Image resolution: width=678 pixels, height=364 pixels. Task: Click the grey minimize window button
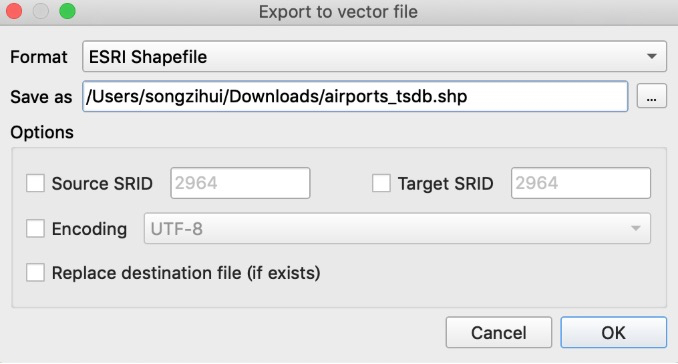(x=41, y=11)
